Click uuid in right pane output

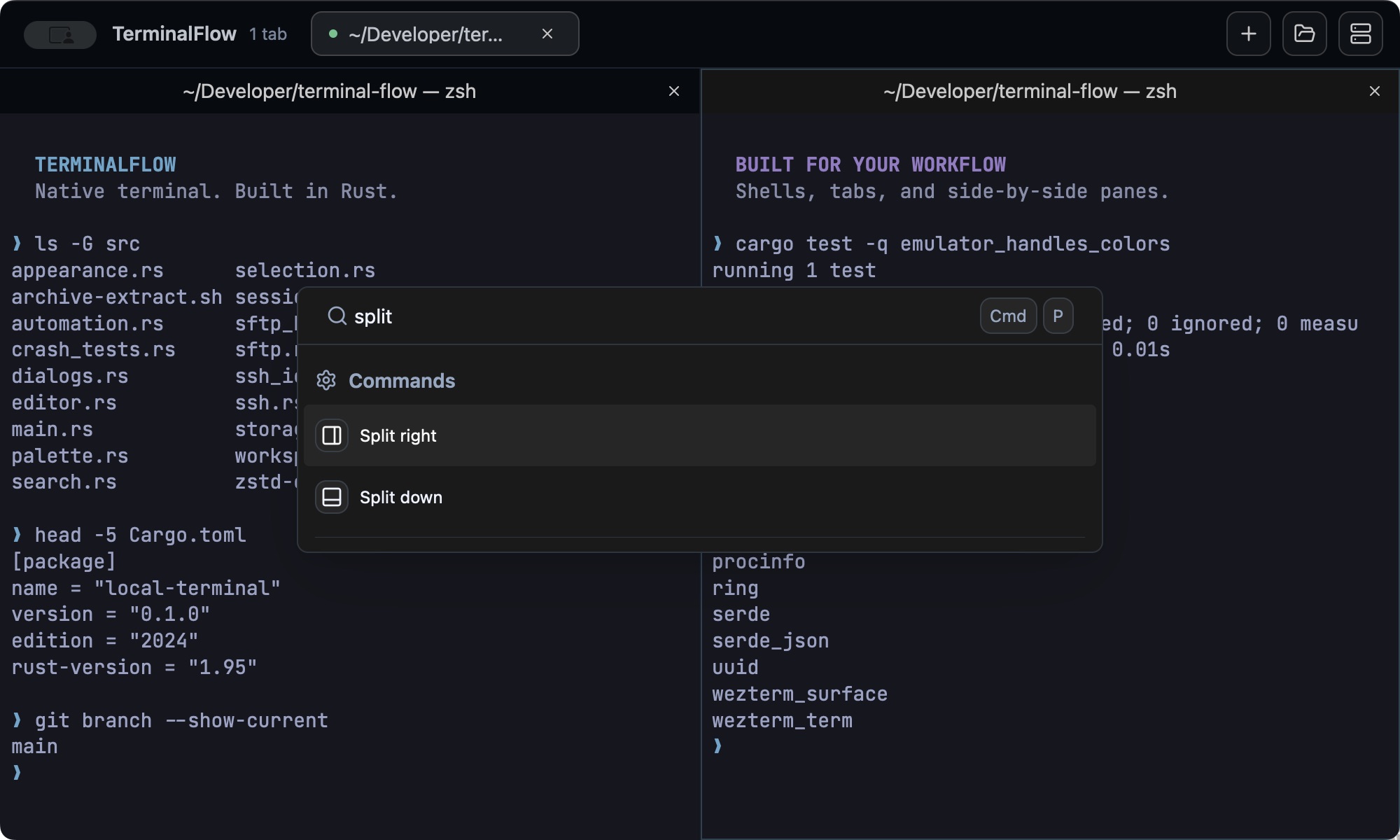click(x=735, y=667)
